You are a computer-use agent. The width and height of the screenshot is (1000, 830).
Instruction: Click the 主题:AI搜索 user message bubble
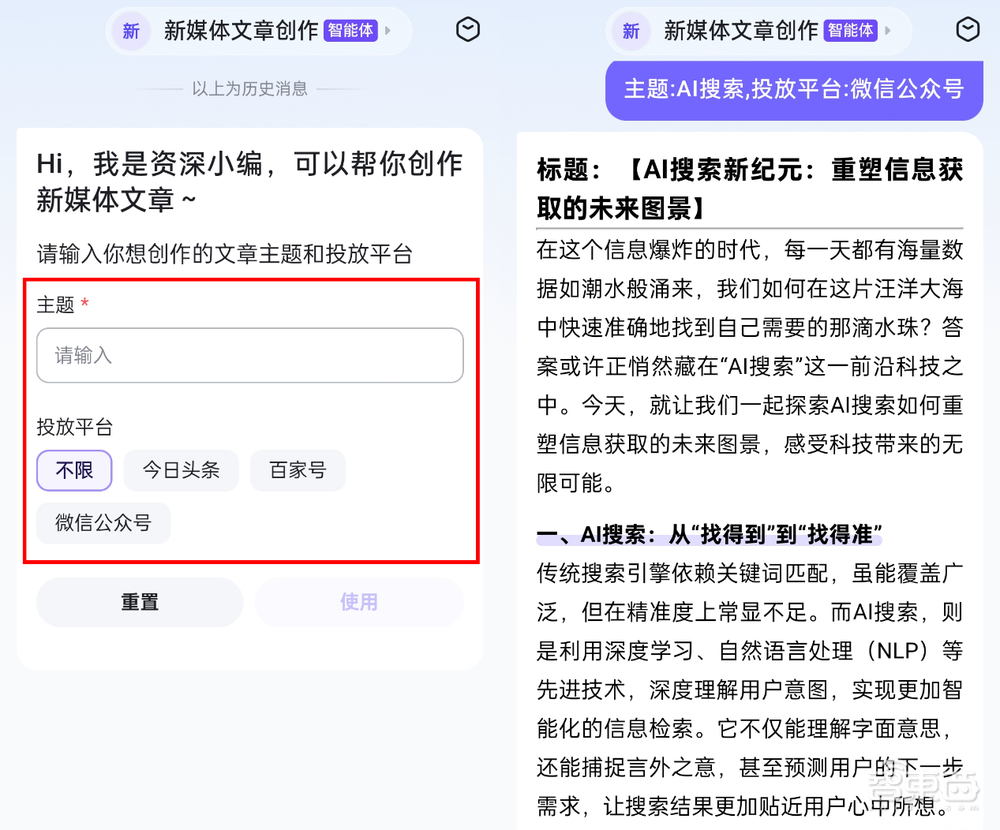point(794,90)
